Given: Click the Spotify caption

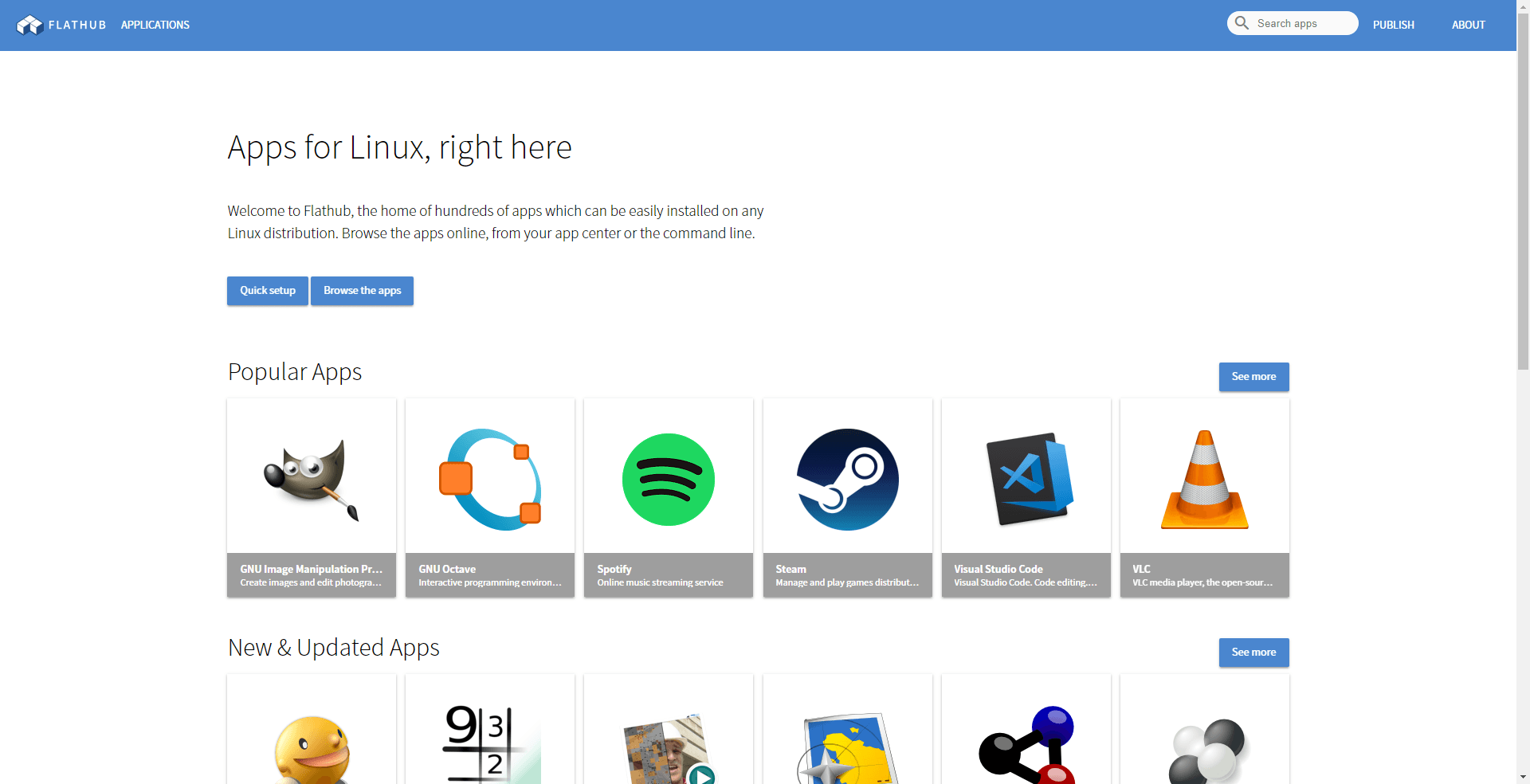Looking at the screenshot, I should tap(669, 575).
